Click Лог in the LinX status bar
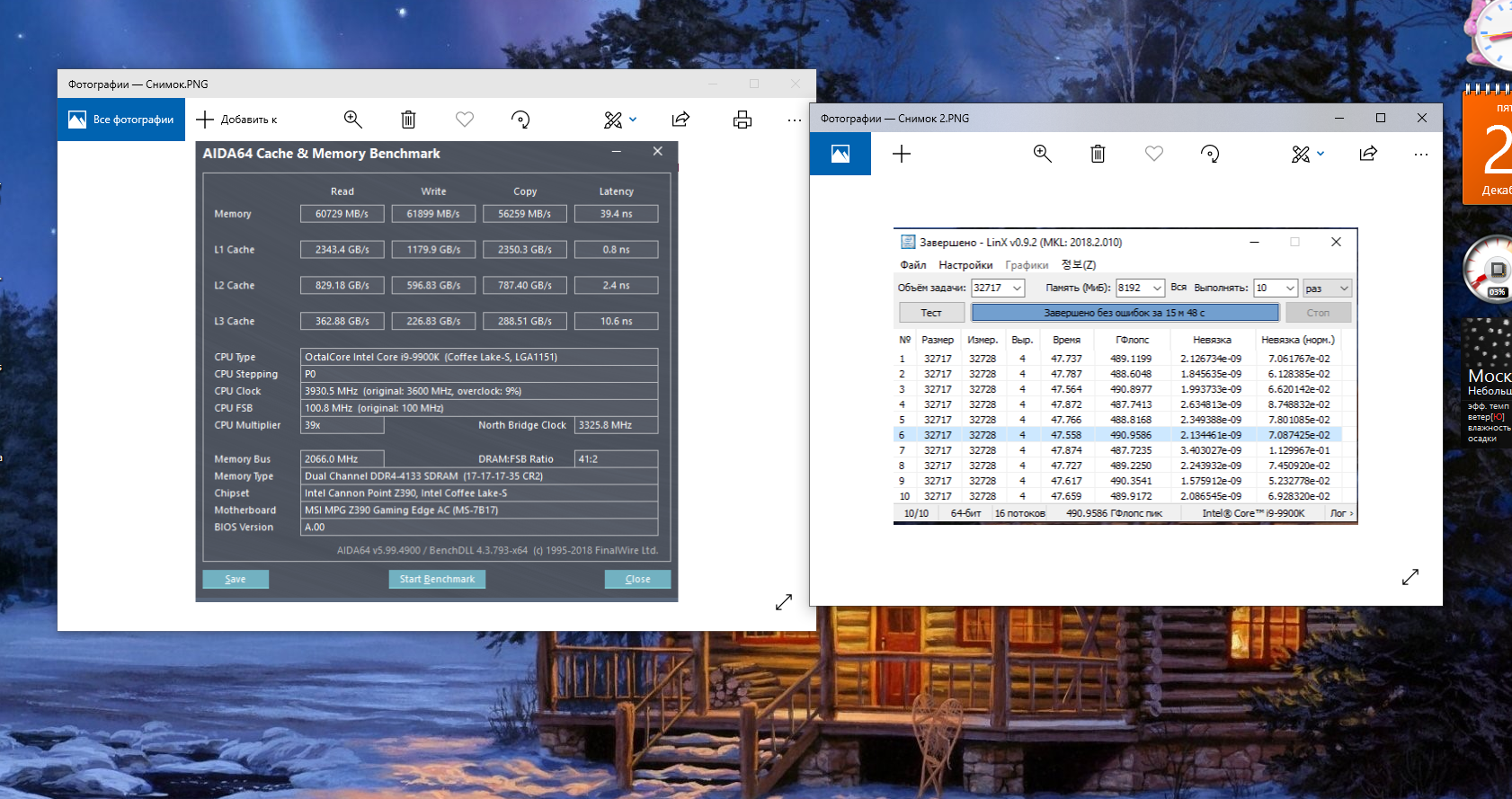This screenshot has height=799, width=1512. [1341, 513]
